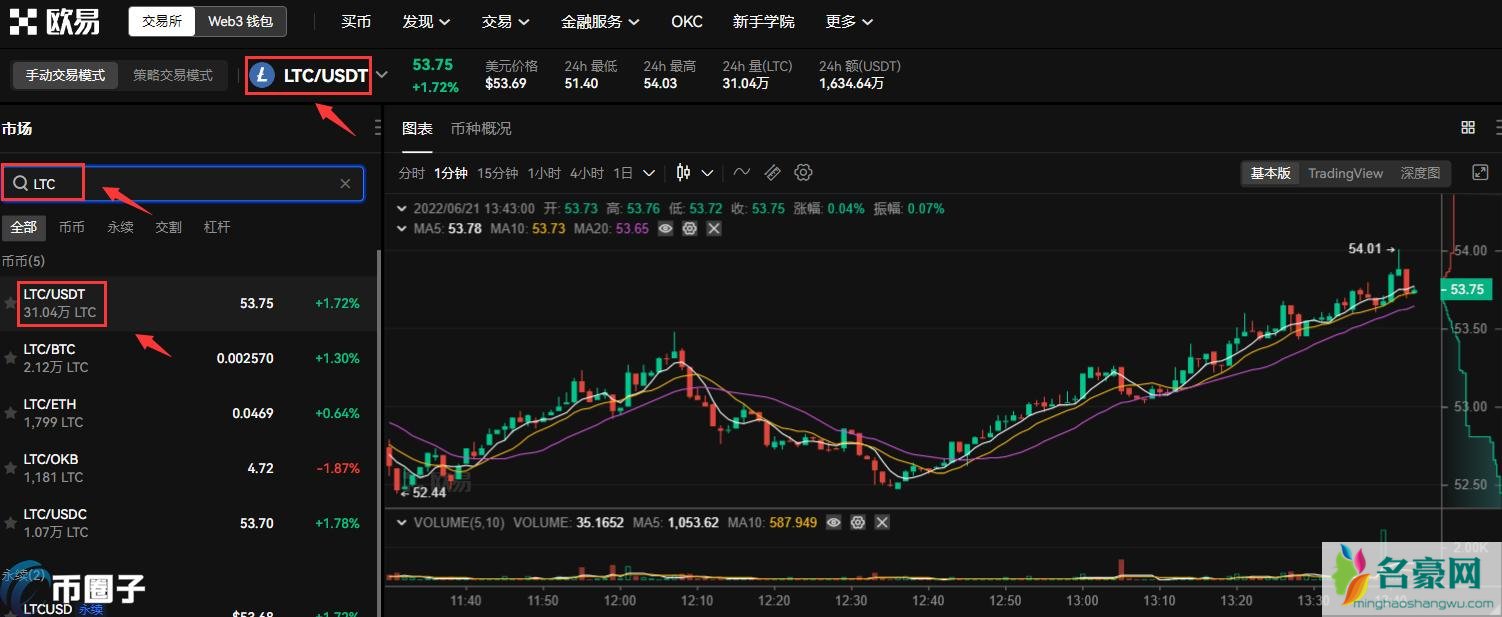Open MA indicator settings icon
Image resolution: width=1502 pixels, height=617 pixels.
tap(689, 229)
